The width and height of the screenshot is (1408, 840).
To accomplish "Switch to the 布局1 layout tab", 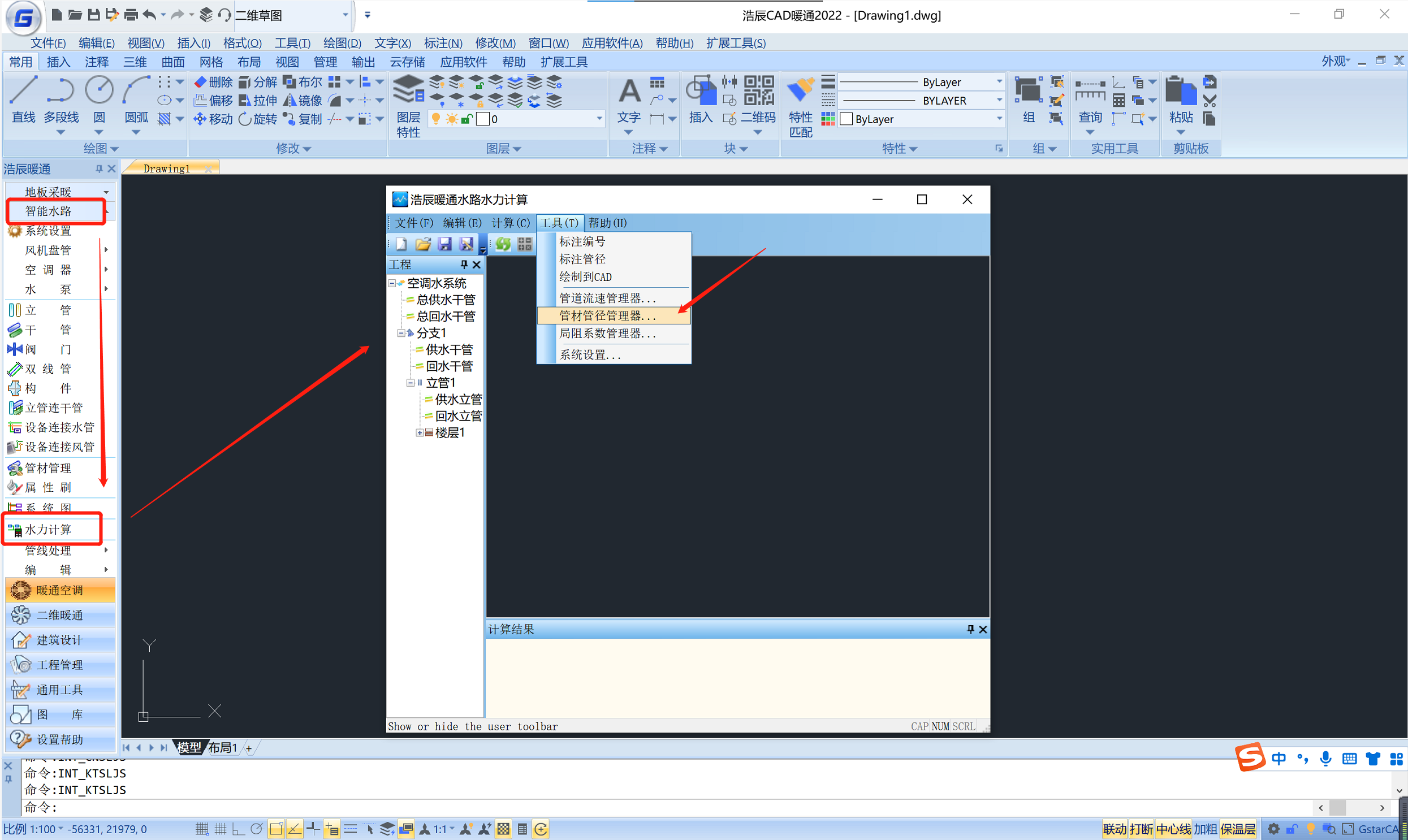I will (x=222, y=748).
